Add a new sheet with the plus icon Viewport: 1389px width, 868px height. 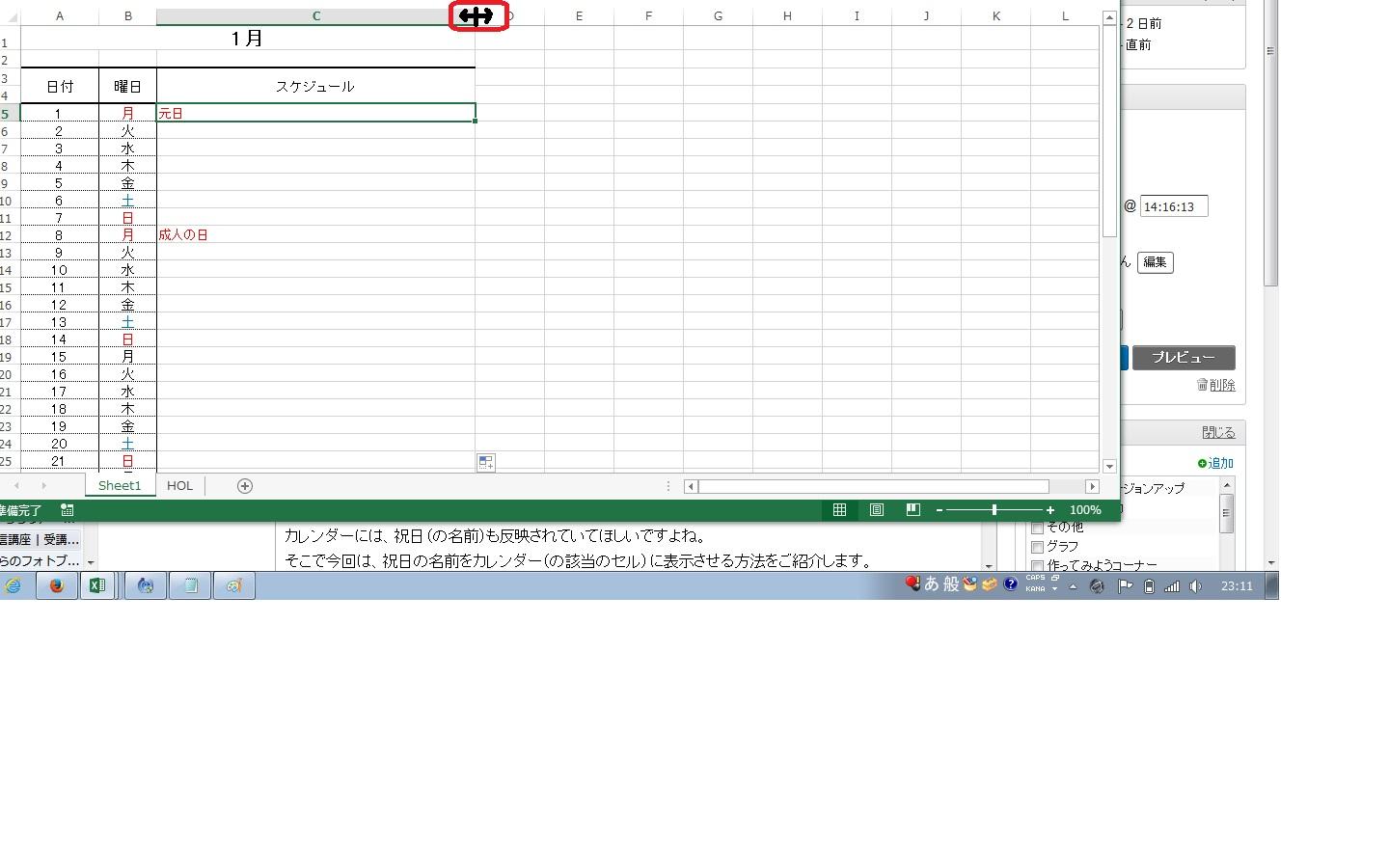(x=245, y=486)
